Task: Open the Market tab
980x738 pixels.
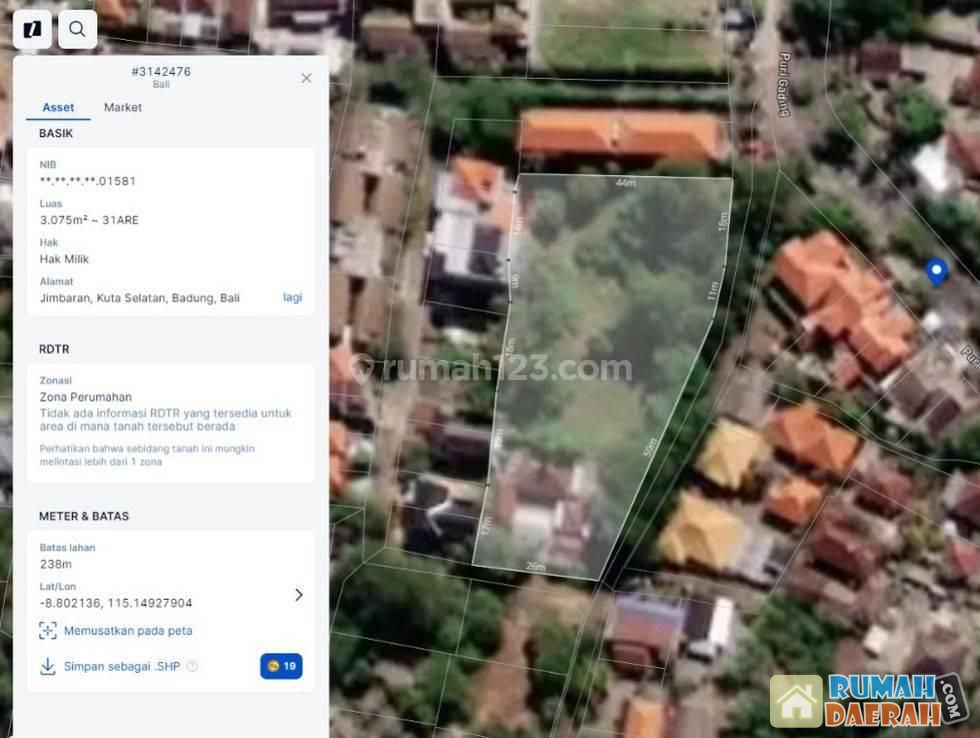Action: (123, 108)
